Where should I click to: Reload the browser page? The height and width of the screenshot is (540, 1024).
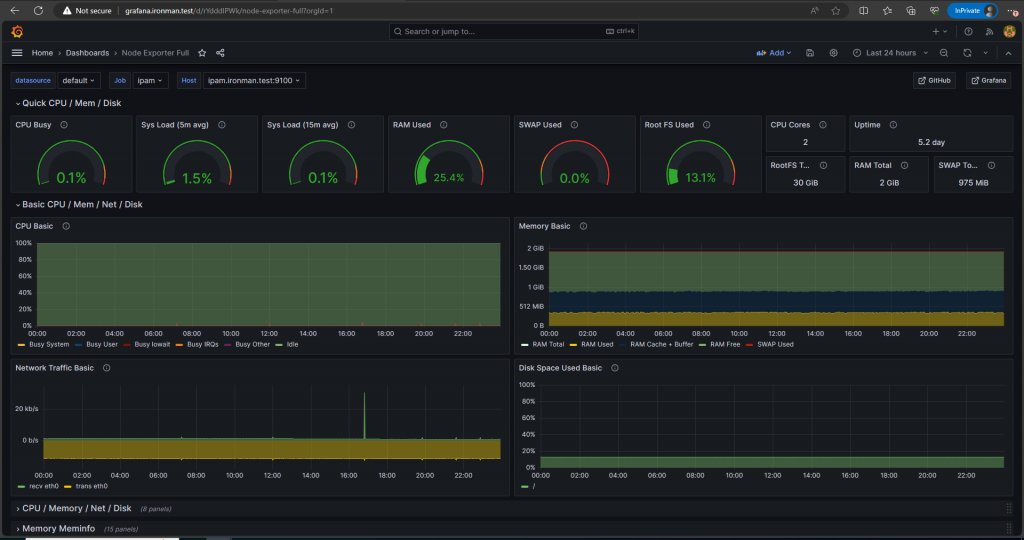pos(39,10)
